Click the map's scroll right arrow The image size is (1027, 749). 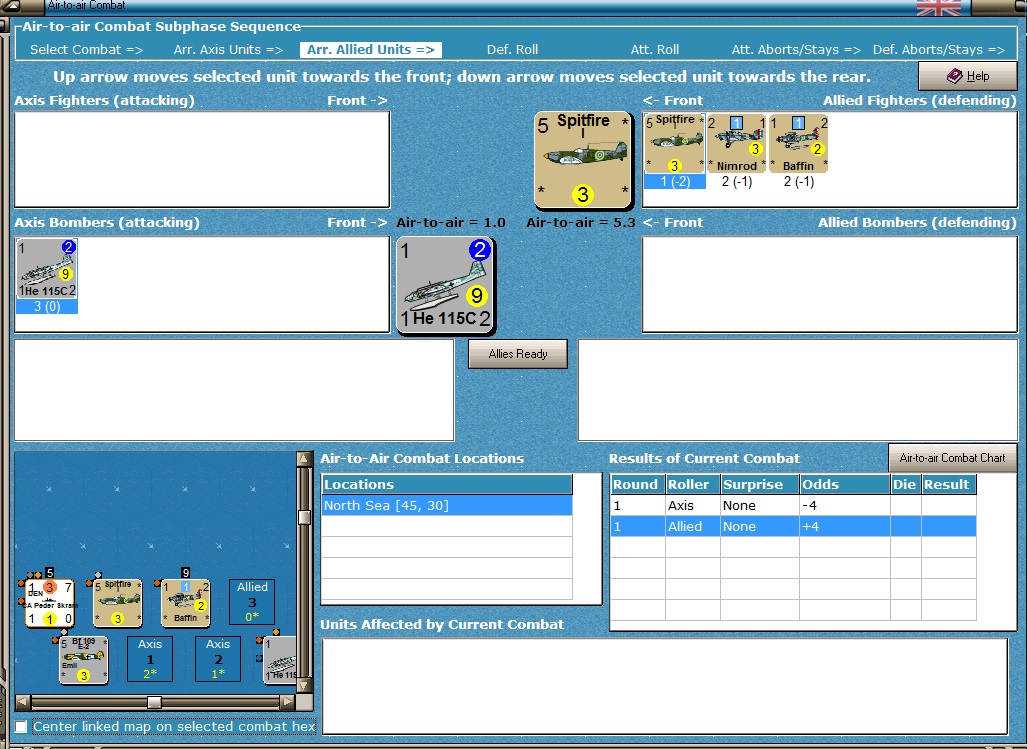tap(288, 703)
